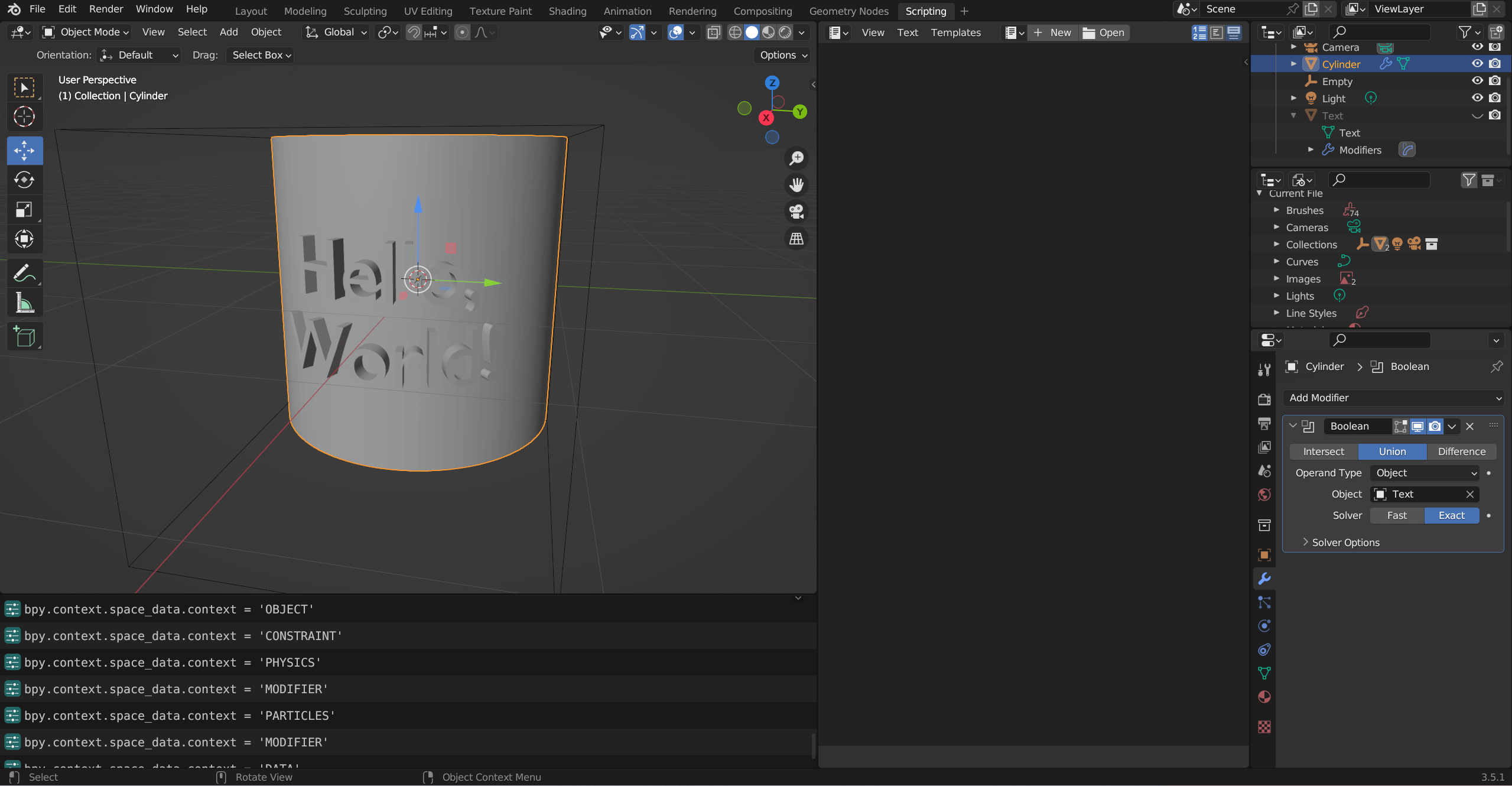The height and width of the screenshot is (786, 1512).
Task: Hide the Empty object in viewport
Action: (1477, 81)
